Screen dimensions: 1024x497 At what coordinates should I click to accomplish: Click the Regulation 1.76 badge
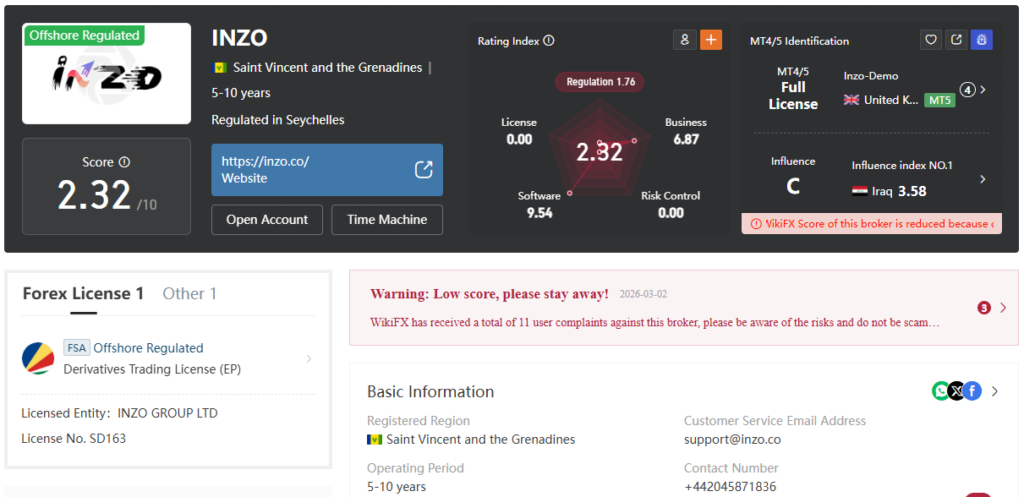pos(600,81)
